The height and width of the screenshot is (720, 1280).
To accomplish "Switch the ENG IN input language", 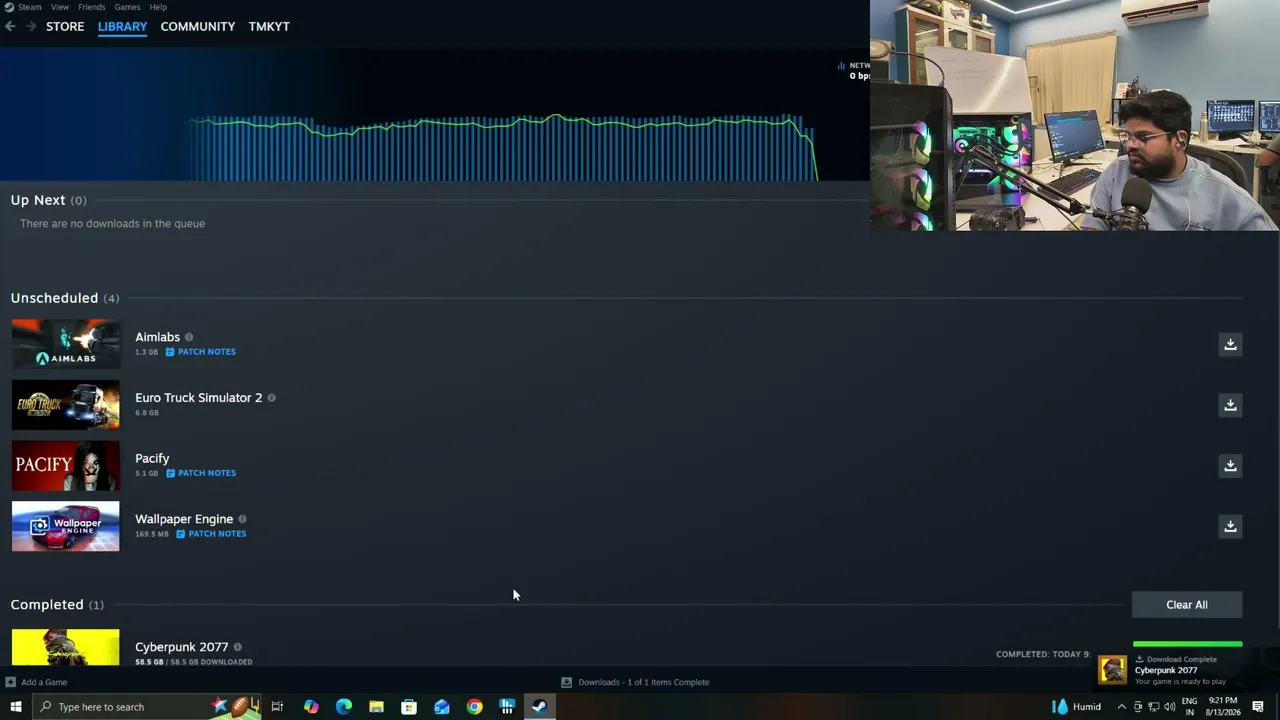I will [1190, 707].
